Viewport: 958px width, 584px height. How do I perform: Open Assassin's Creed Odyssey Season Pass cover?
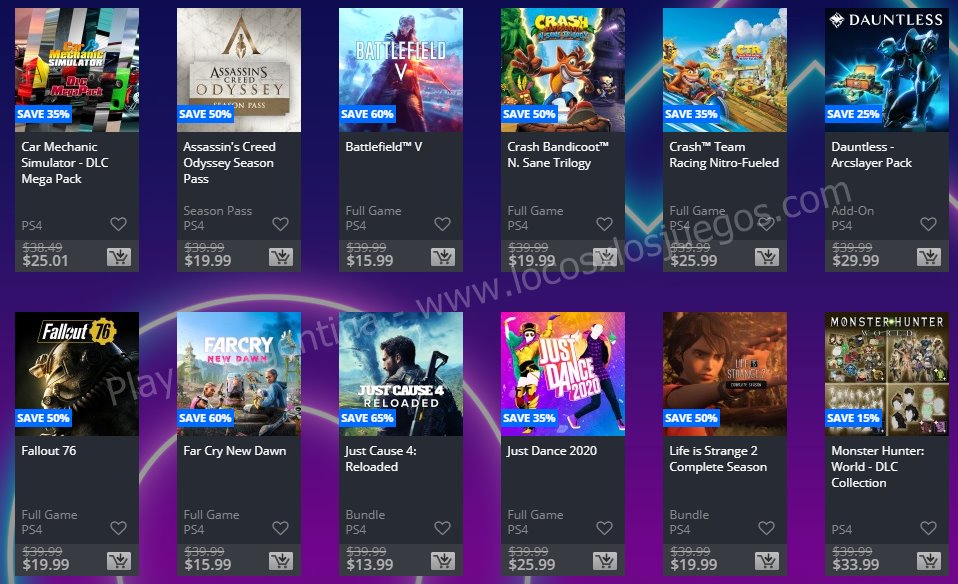click(239, 70)
